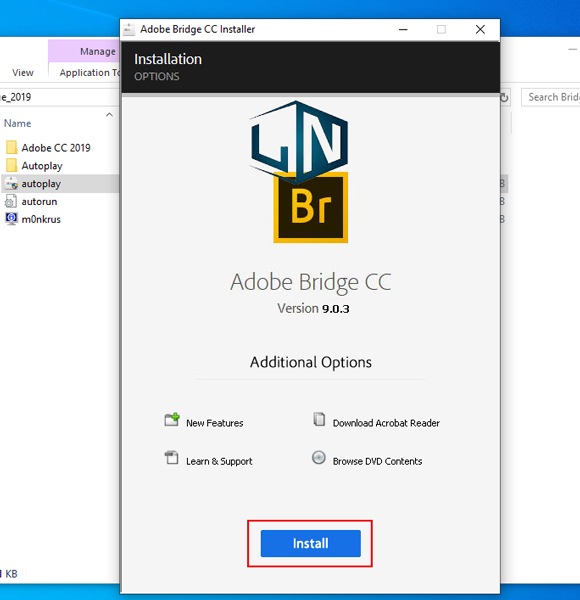Click the New Features icon
This screenshot has width=580, height=600.
172,419
